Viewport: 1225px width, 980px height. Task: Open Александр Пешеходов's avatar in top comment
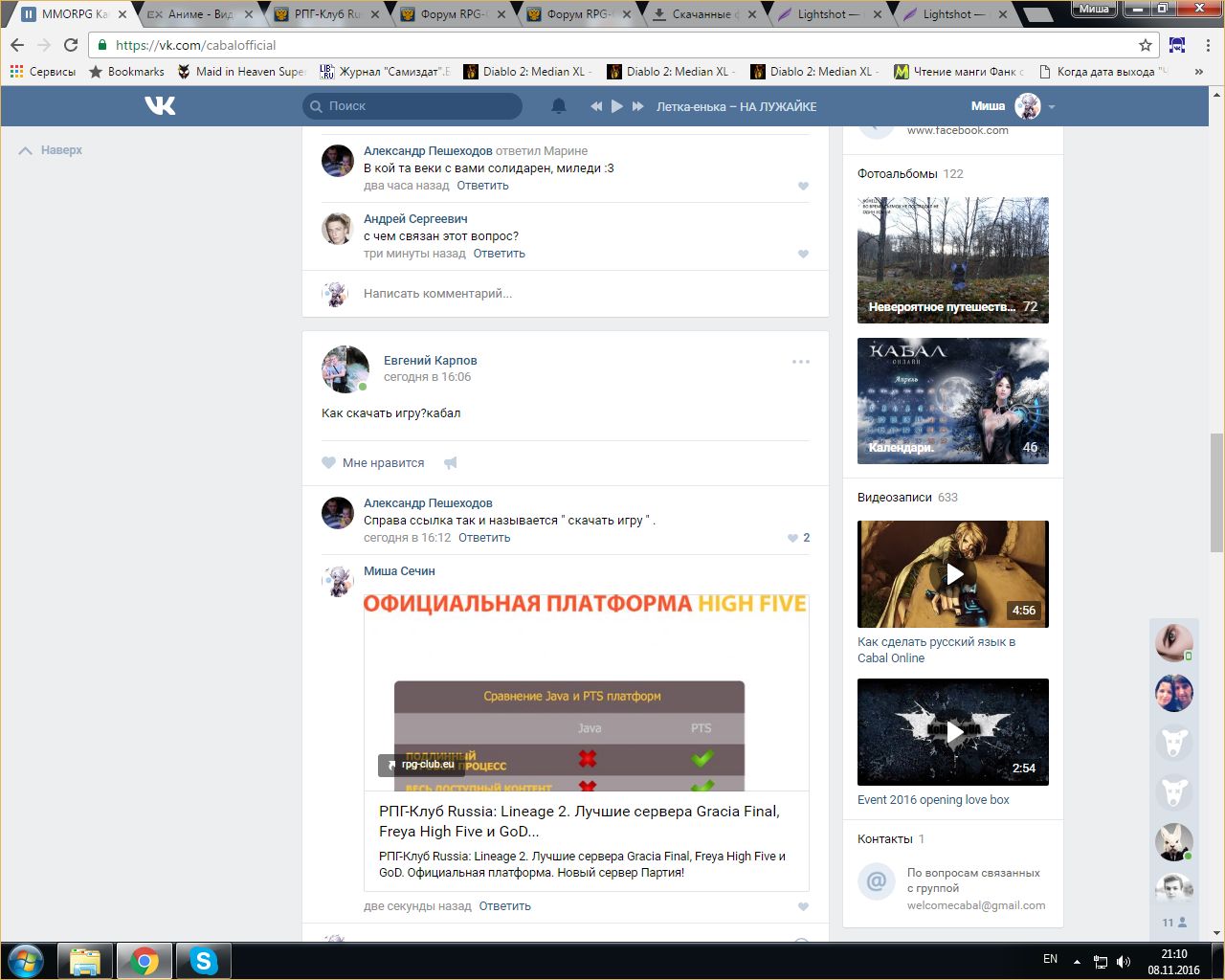pos(337,162)
